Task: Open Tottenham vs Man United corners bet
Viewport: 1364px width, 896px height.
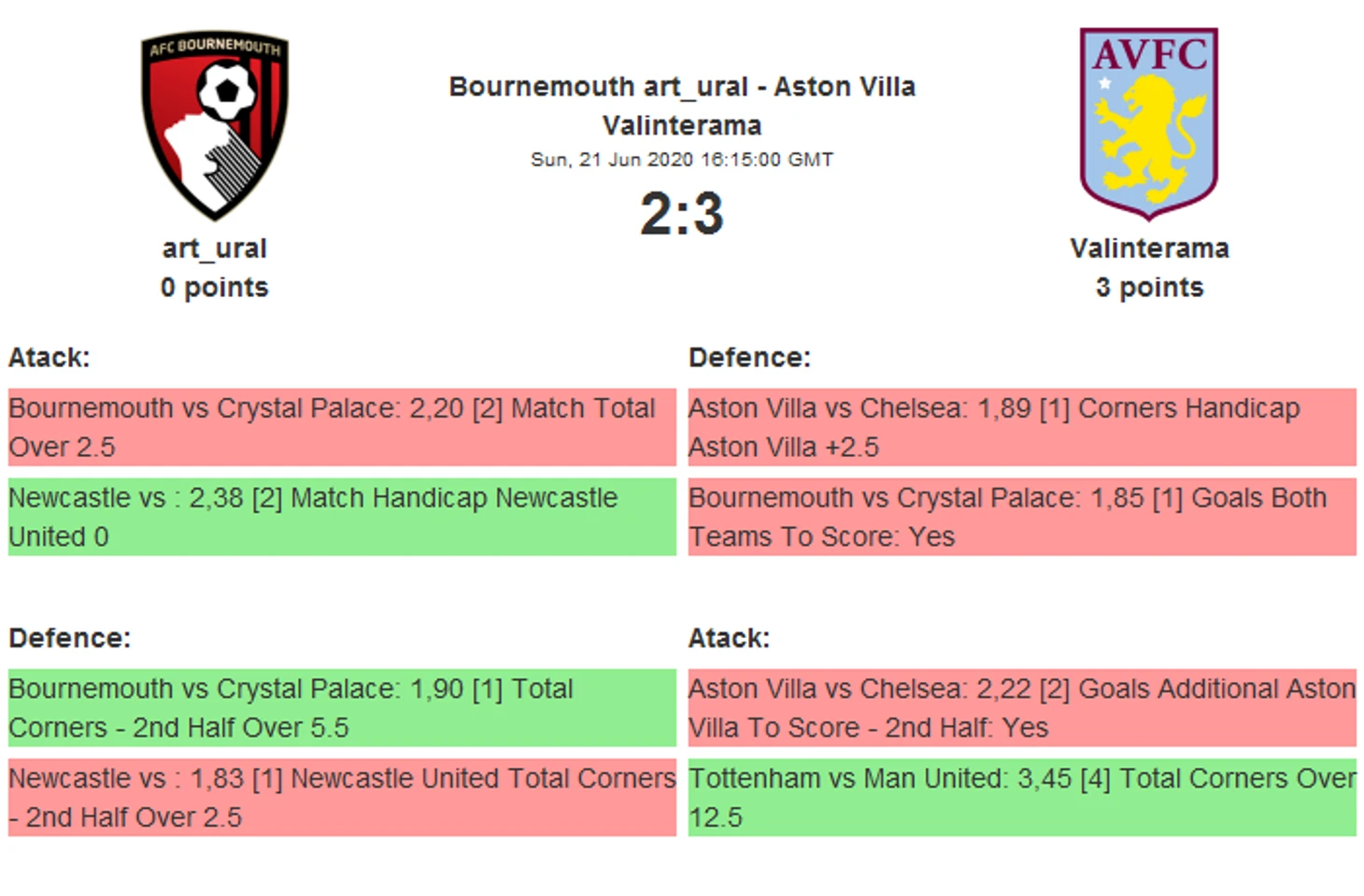Action: pyautogui.click(x=1021, y=797)
